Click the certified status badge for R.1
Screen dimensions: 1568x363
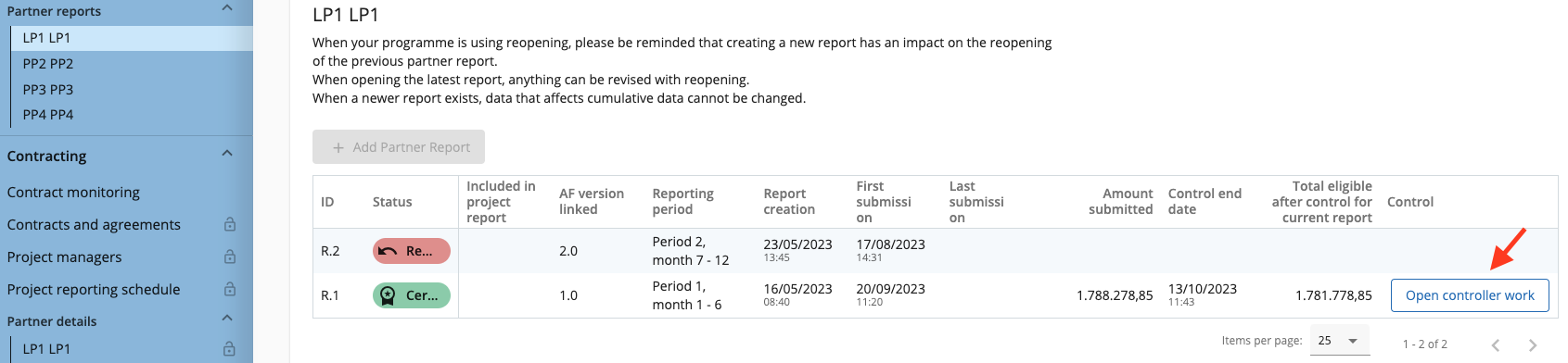[x=412, y=295]
